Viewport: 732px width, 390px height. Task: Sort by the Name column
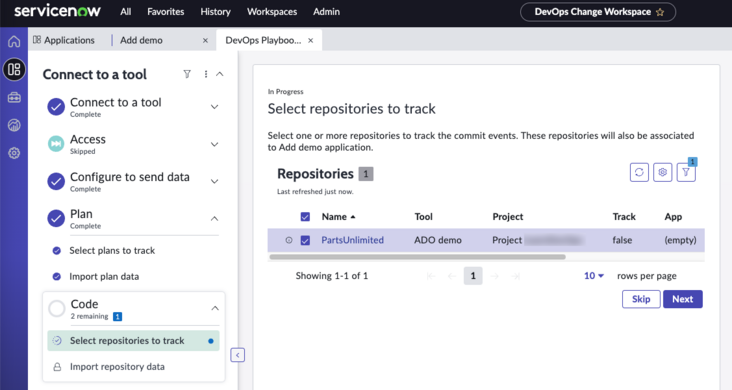(338, 217)
